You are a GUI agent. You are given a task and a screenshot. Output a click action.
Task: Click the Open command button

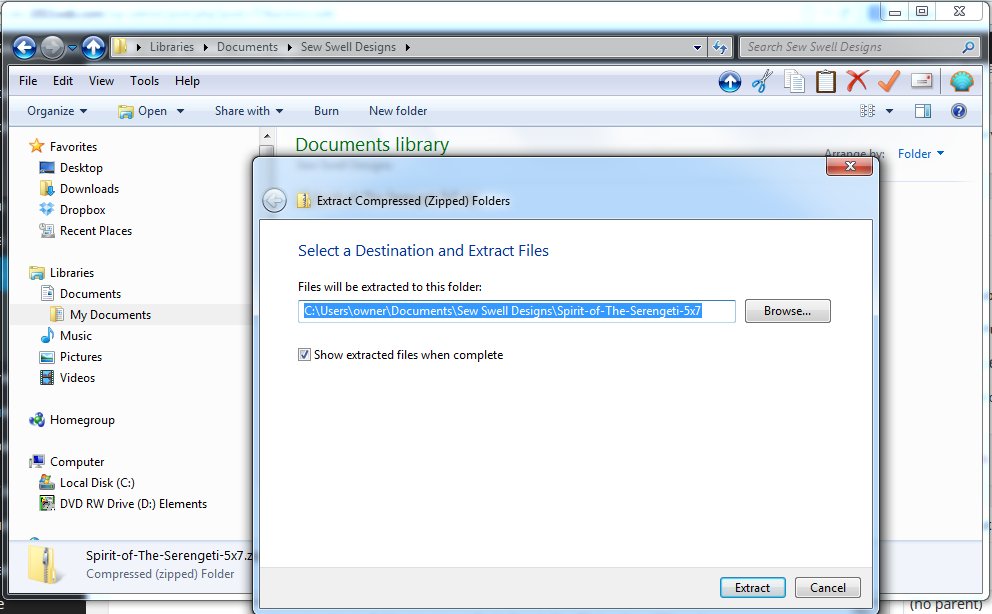143,111
